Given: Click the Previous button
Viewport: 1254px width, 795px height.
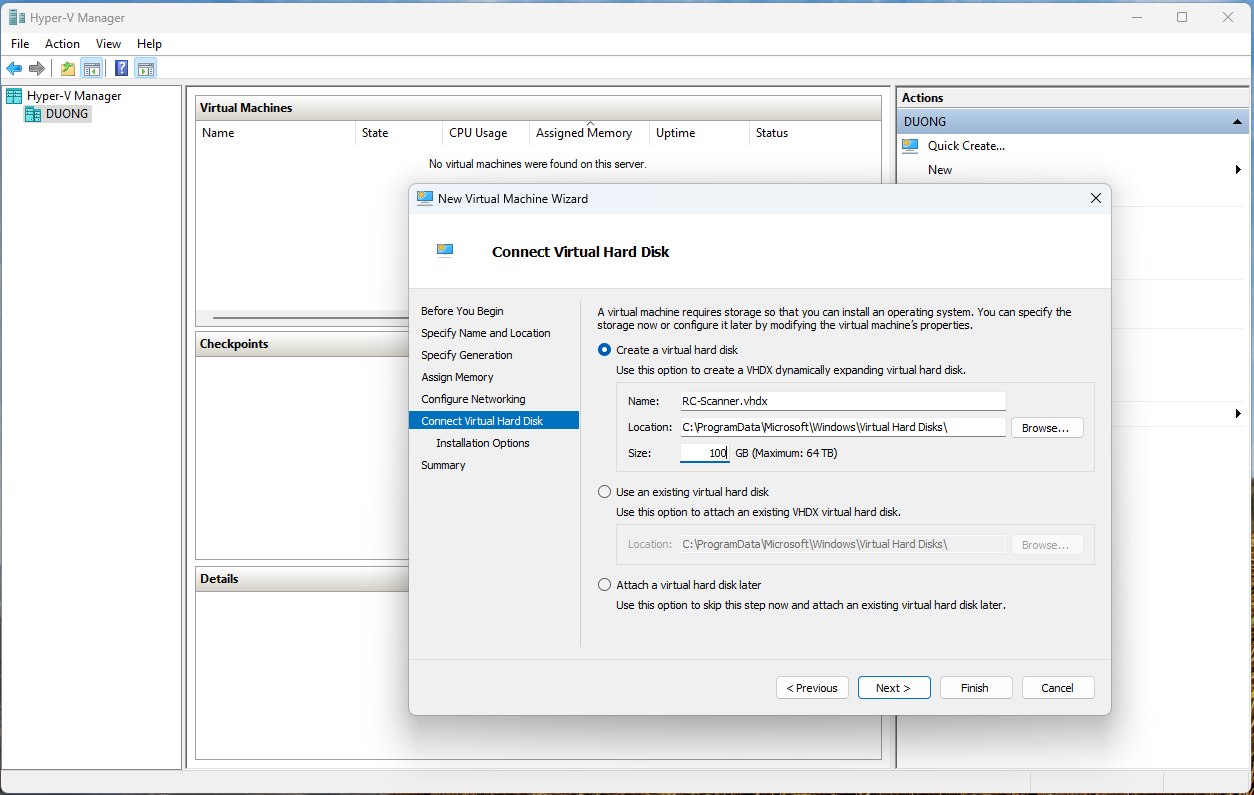Looking at the screenshot, I should click(812, 688).
